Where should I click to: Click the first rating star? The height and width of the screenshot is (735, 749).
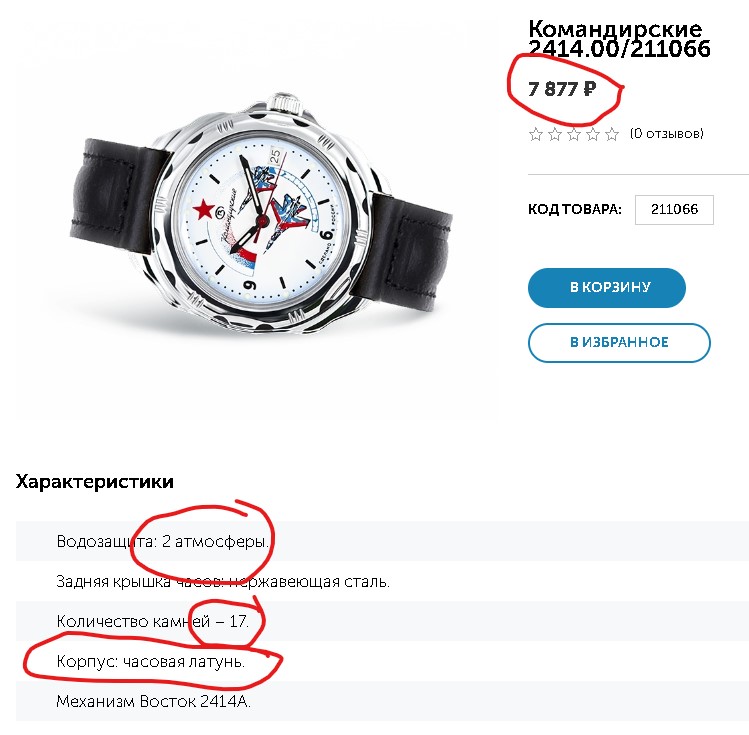[536, 134]
